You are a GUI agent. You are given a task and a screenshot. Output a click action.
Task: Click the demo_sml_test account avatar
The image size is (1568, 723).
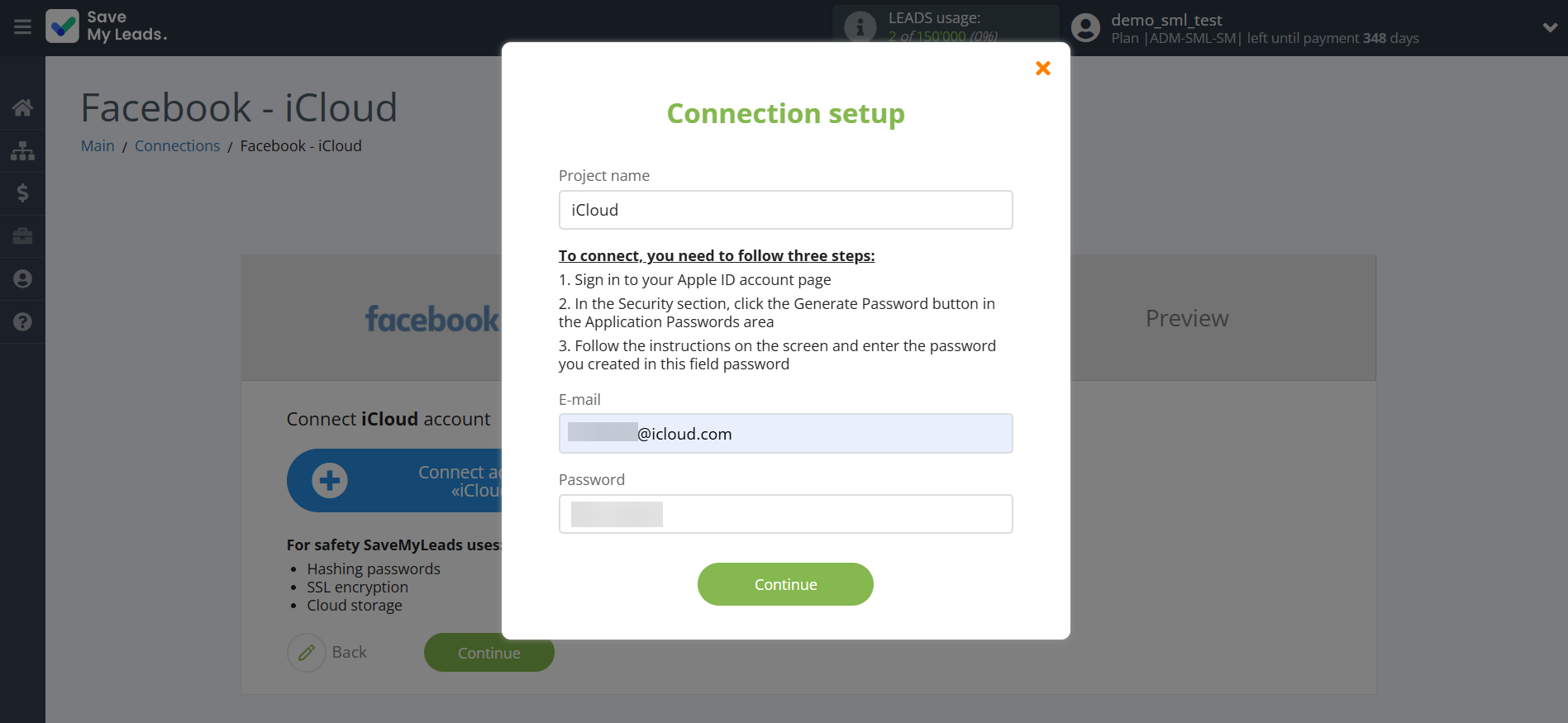pos(1085,28)
